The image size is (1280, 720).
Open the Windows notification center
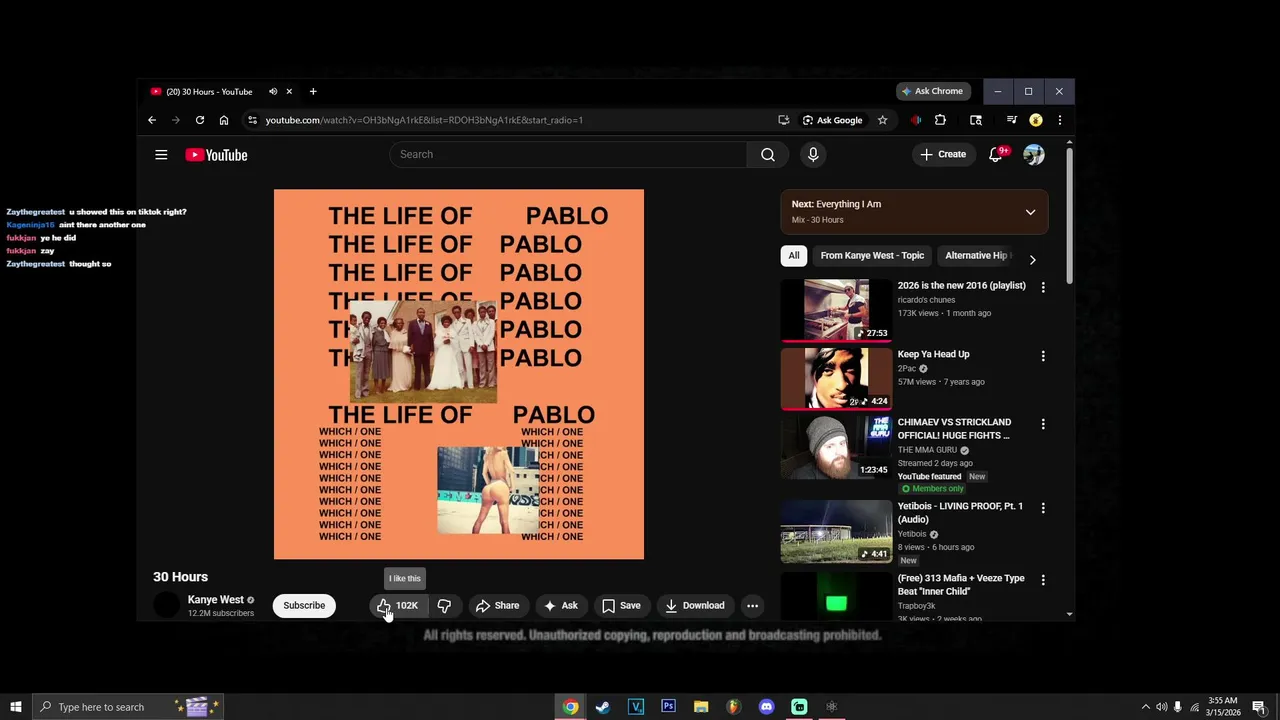click(x=1259, y=707)
